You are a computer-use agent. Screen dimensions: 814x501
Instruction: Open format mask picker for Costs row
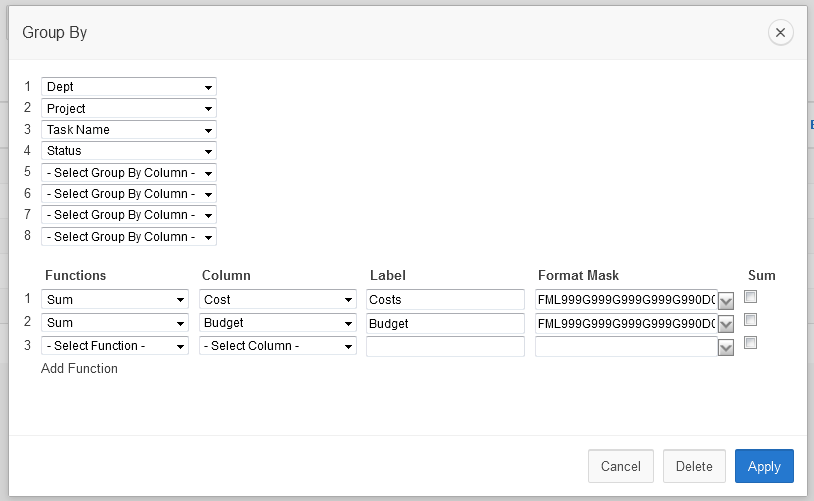[x=727, y=300]
